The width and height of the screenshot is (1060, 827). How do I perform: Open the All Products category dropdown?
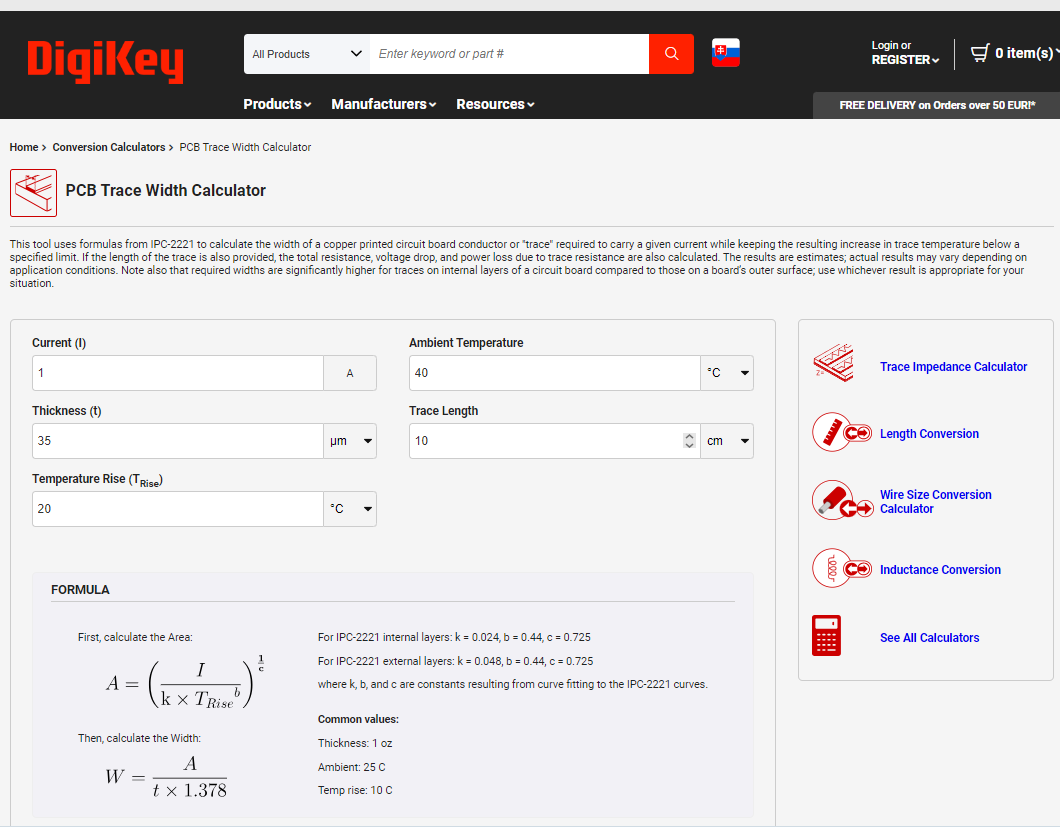(x=306, y=54)
